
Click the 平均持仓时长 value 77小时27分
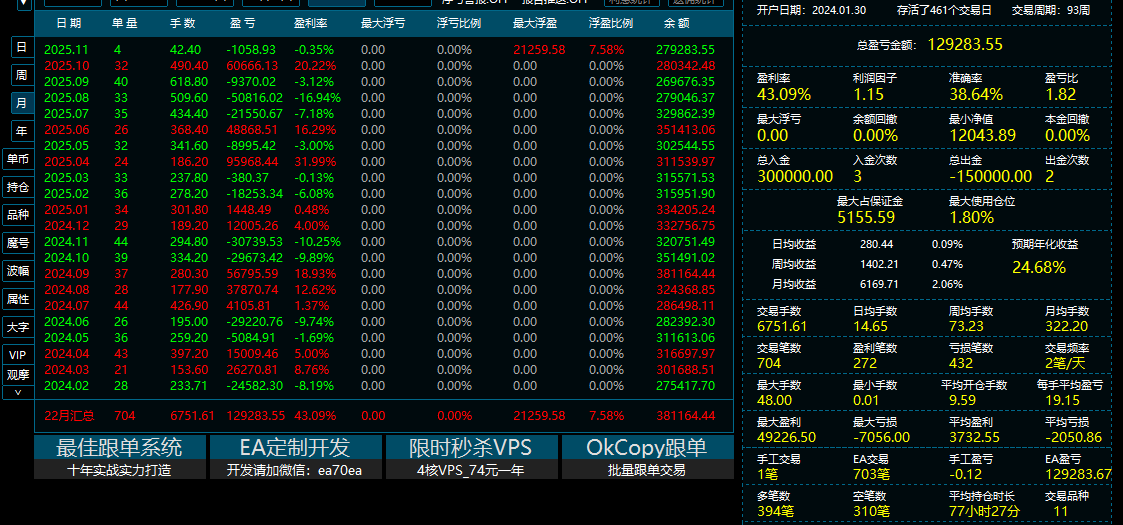point(985,511)
